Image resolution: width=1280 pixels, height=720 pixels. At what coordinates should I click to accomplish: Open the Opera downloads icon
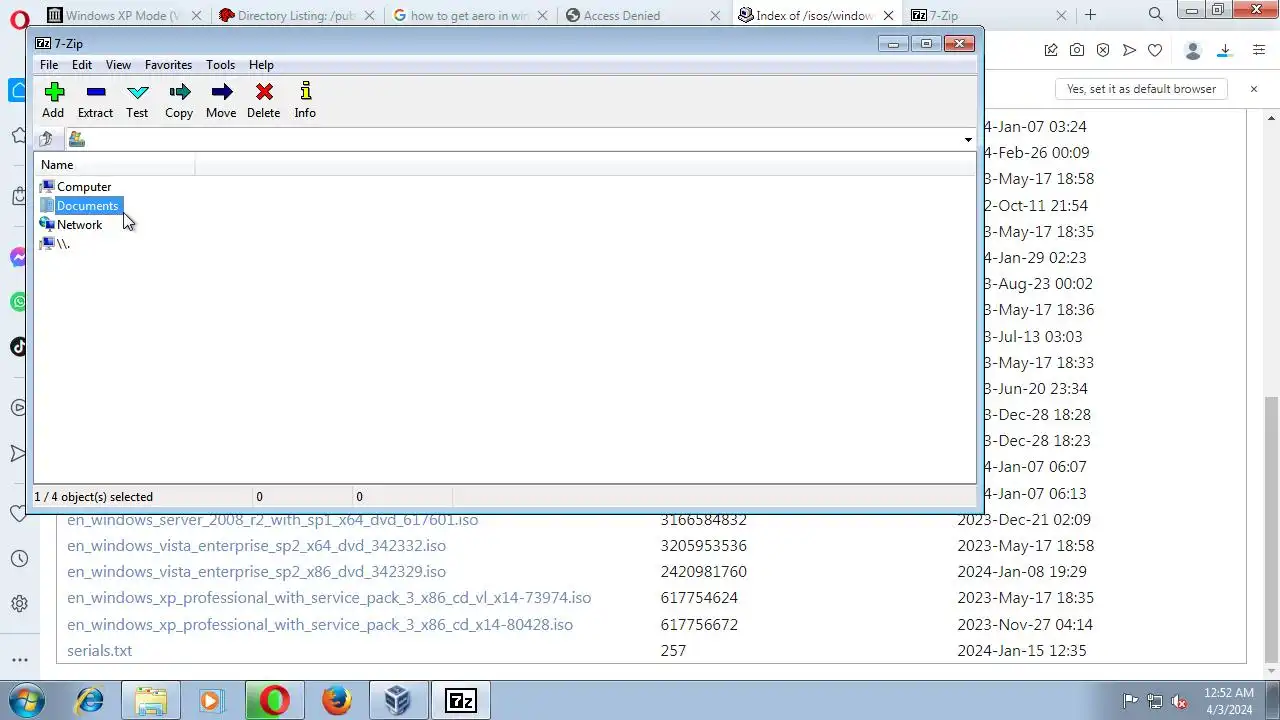[x=1224, y=50]
